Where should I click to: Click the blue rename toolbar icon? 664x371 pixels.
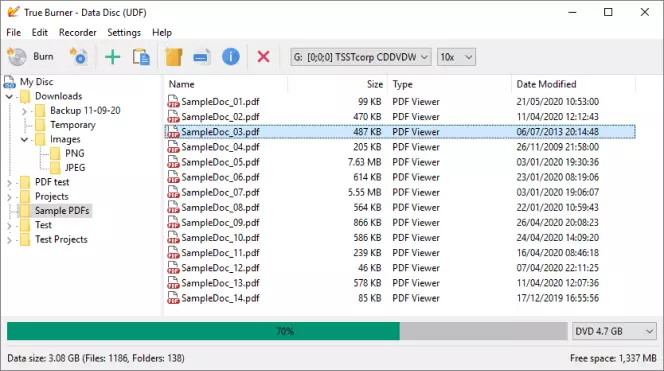tap(201, 57)
